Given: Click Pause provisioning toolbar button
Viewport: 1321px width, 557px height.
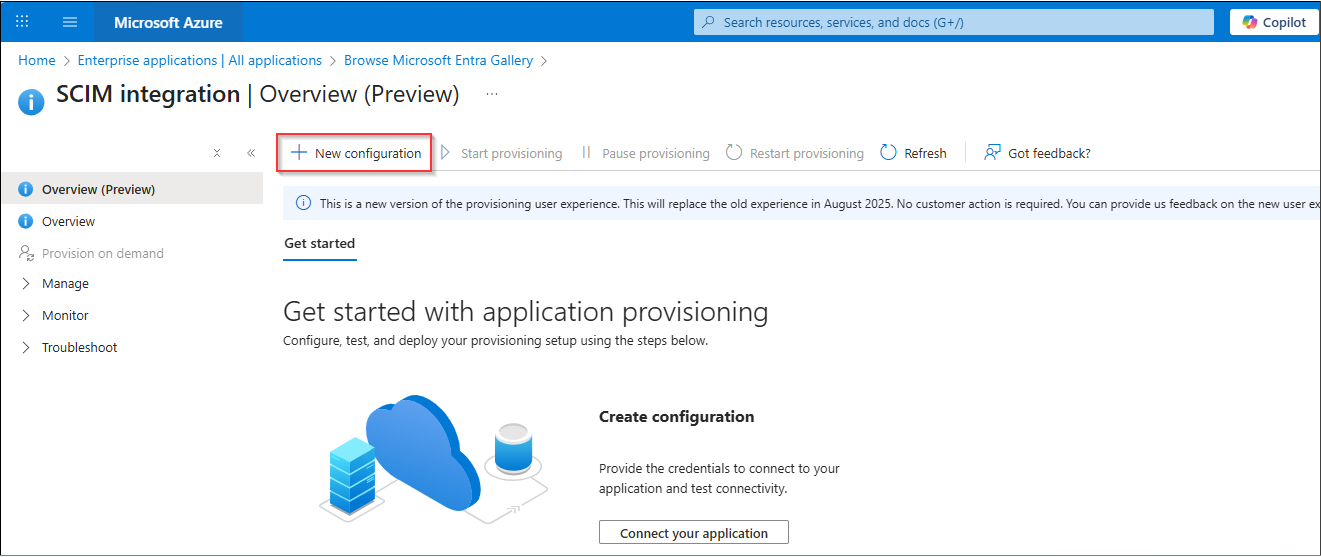Looking at the screenshot, I should pos(645,153).
